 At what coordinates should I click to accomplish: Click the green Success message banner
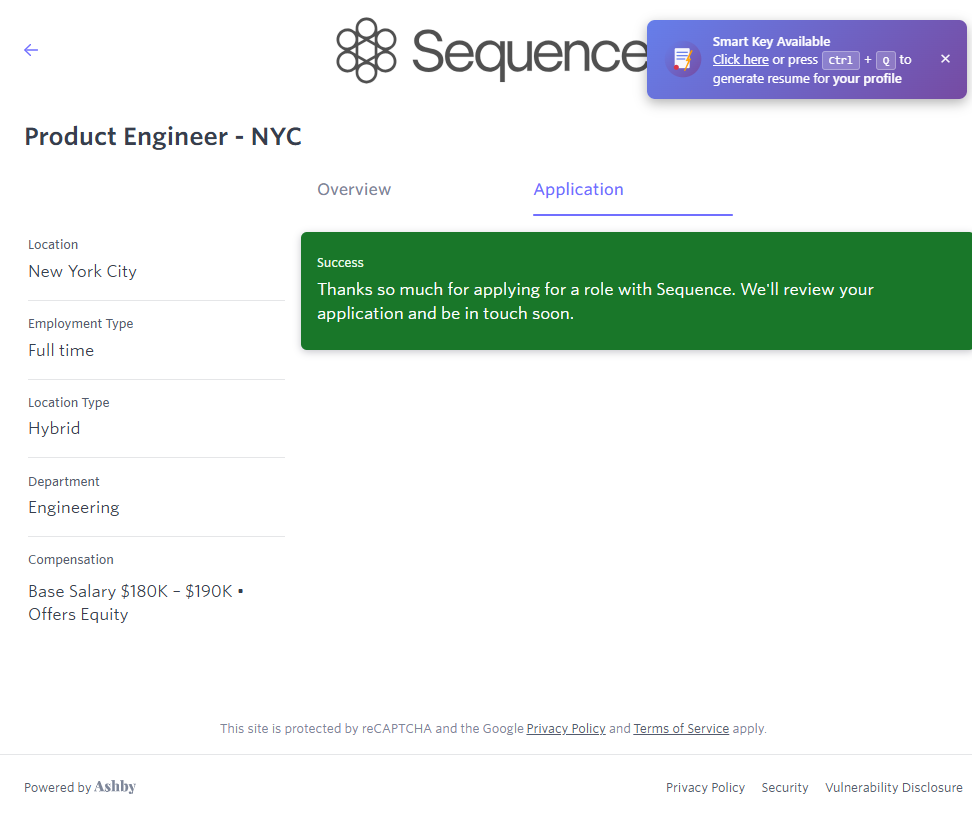click(x=636, y=291)
